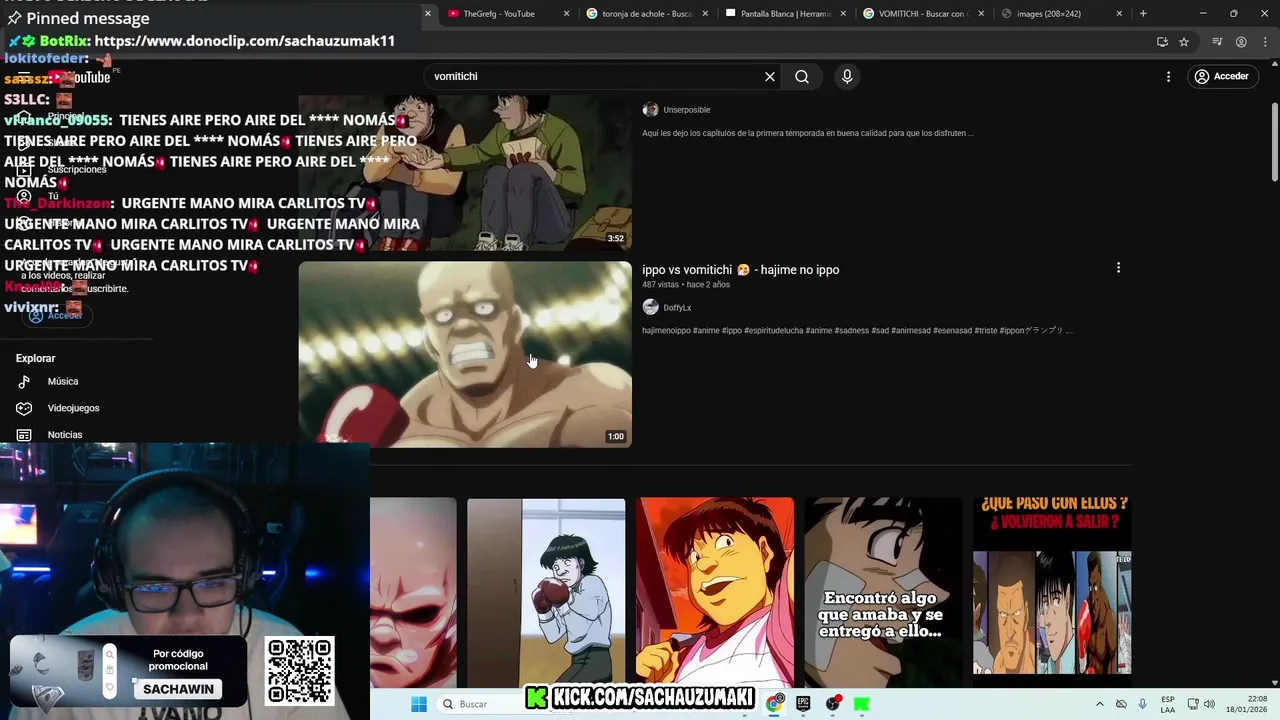Image resolution: width=1280 pixels, height=720 pixels.
Task: Open DoffyLx channel link
Action: (x=677, y=308)
